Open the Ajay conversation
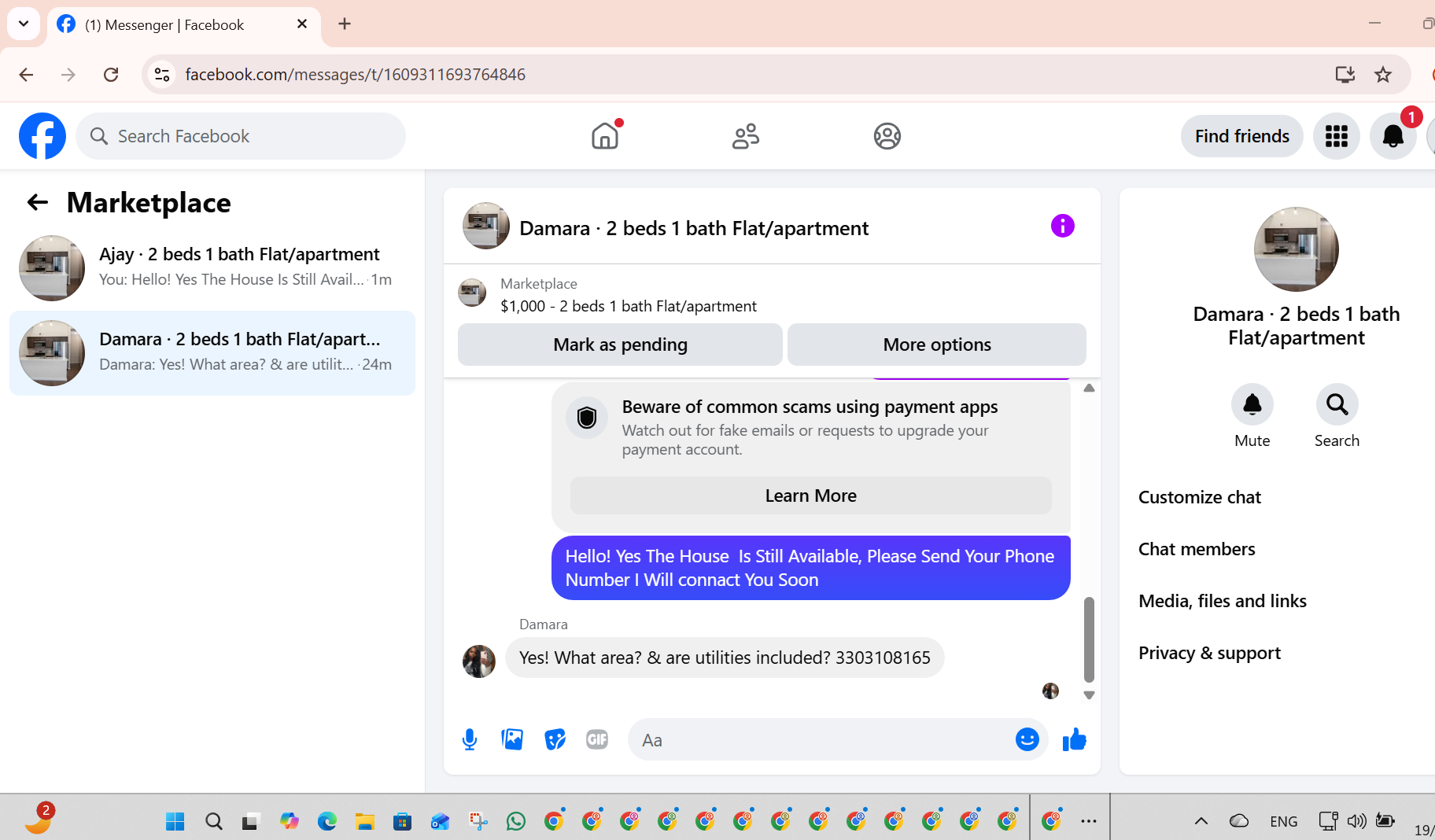Viewport: 1435px width, 840px height. pos(212,268)
